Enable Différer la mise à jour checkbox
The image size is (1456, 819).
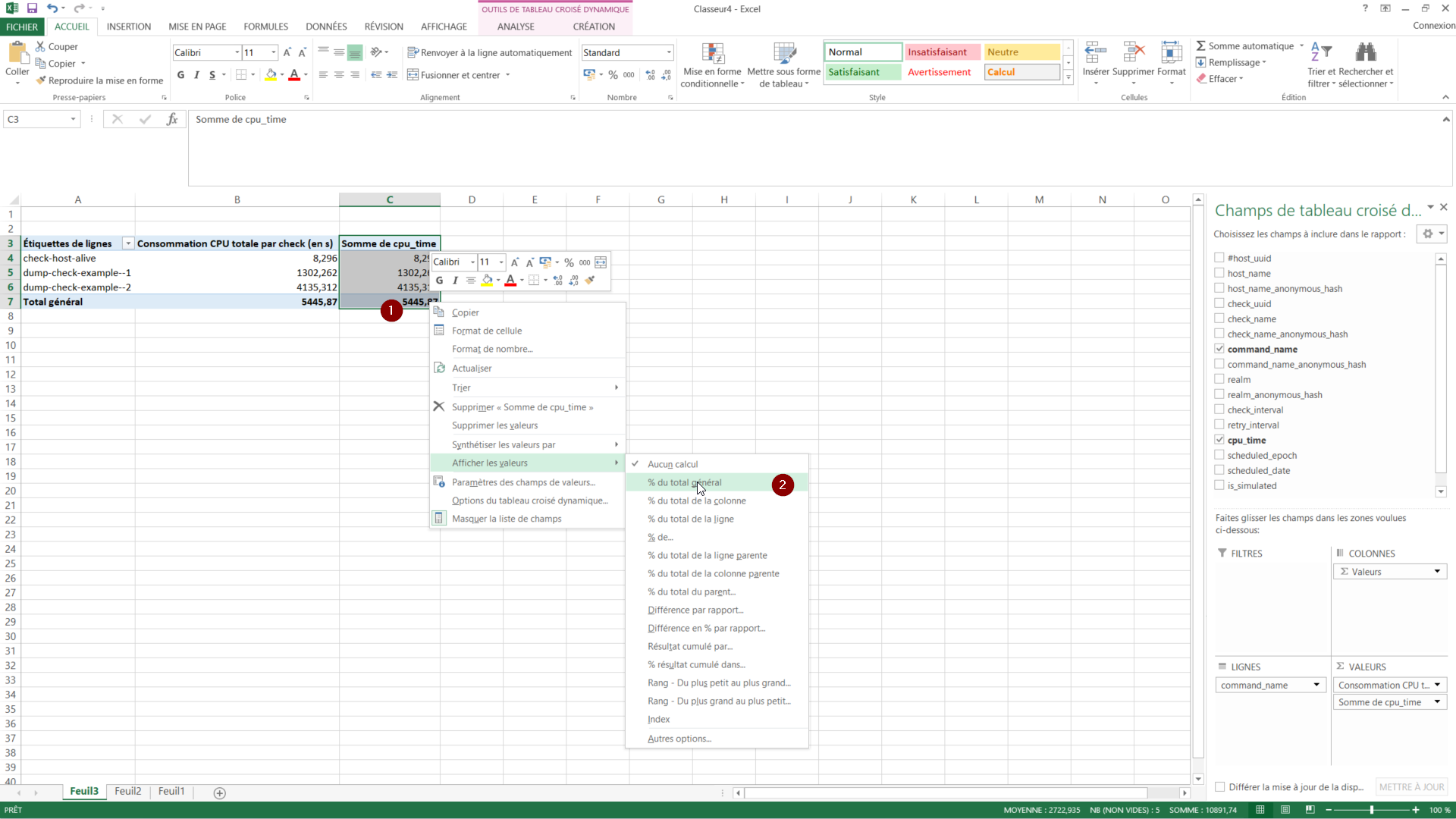[1220, 787]
